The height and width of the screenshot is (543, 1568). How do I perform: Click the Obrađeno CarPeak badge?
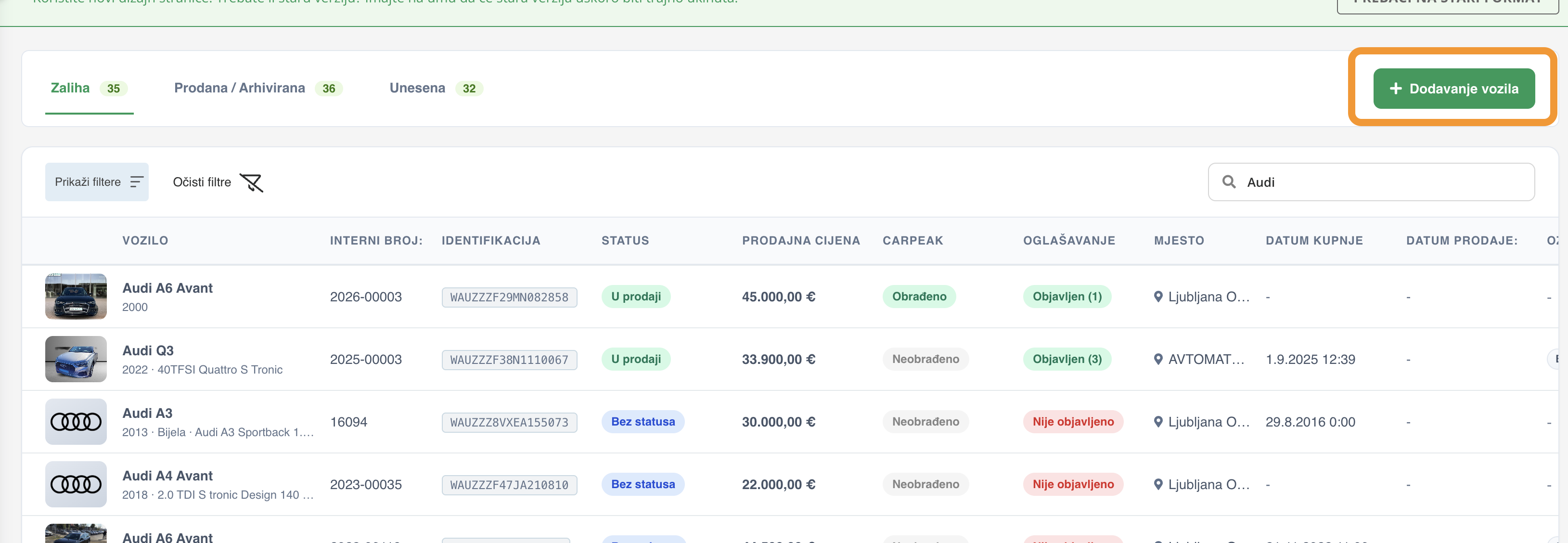pos(919,297)
